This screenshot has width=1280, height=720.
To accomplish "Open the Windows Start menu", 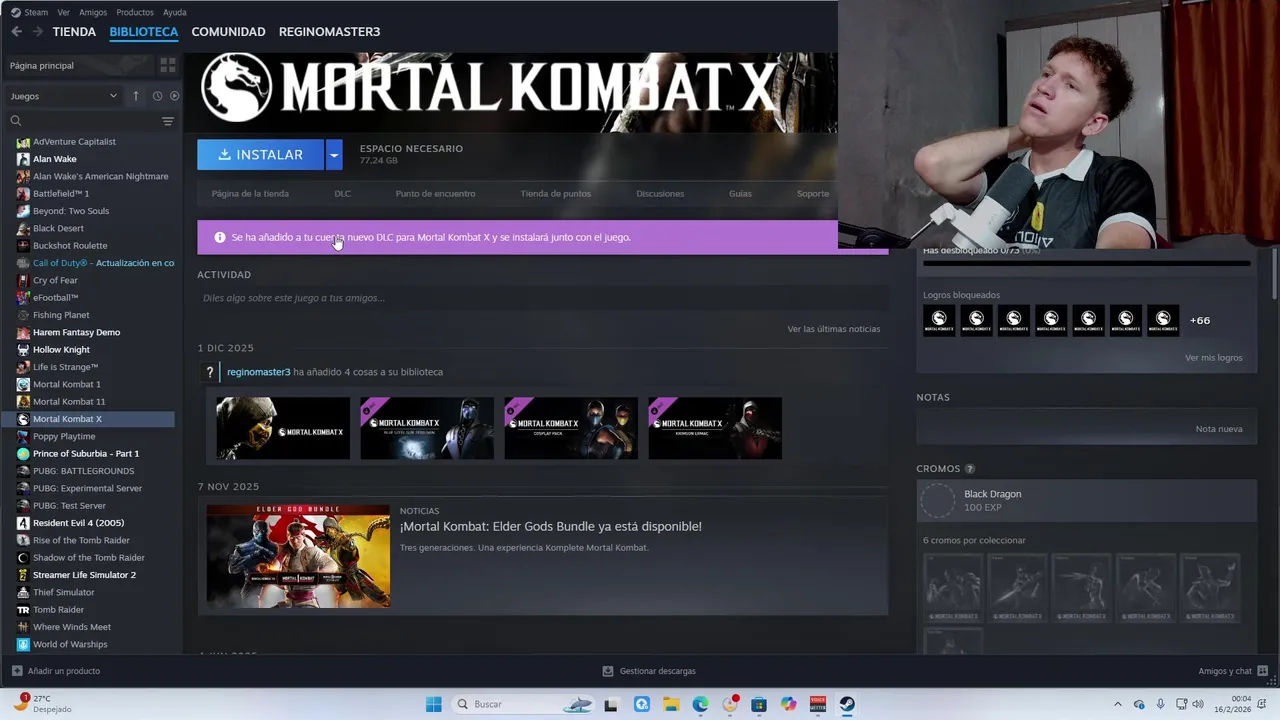I will [433, 704].
